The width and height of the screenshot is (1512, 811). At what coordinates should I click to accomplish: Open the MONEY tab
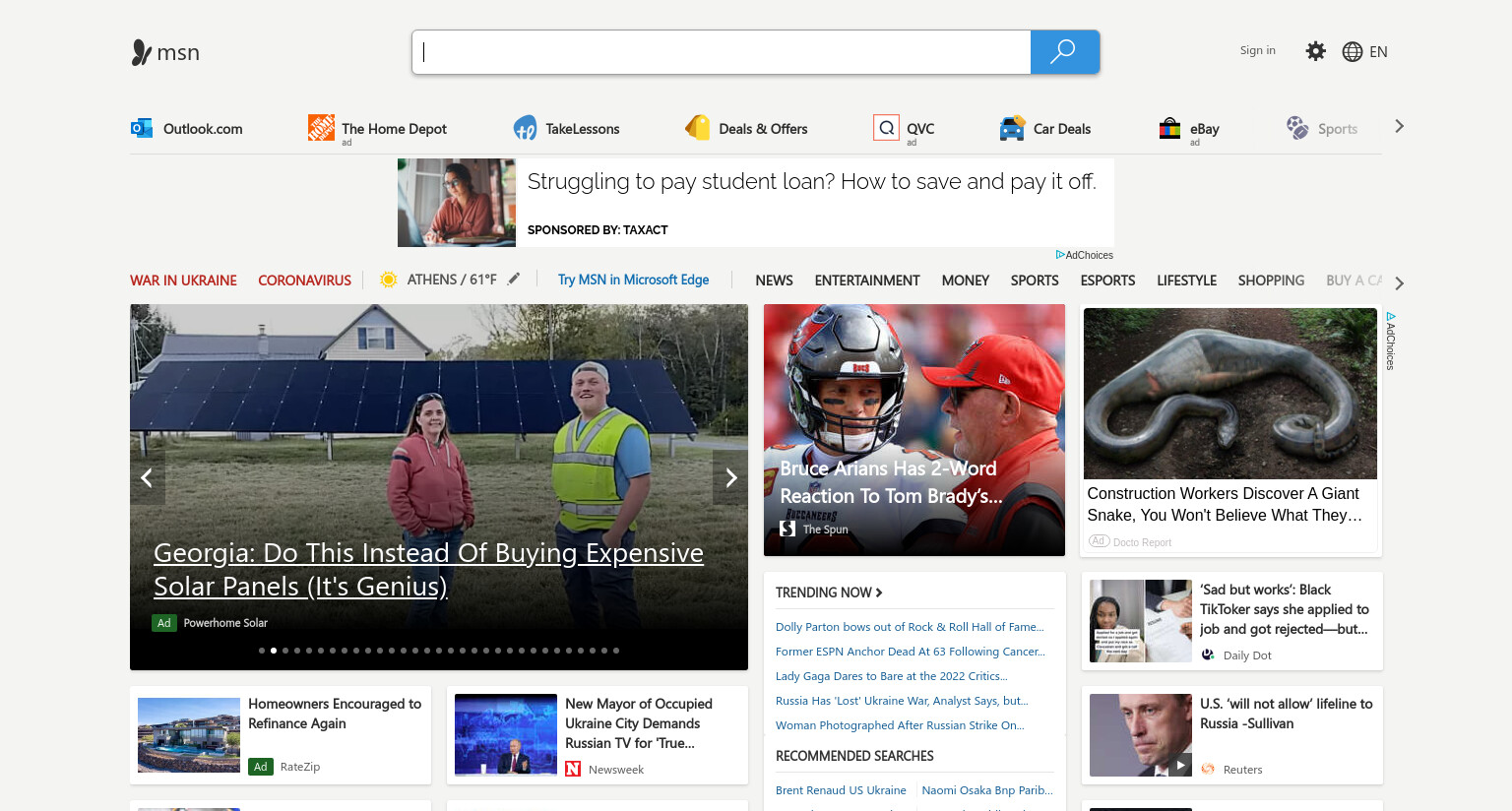(966, 281)
